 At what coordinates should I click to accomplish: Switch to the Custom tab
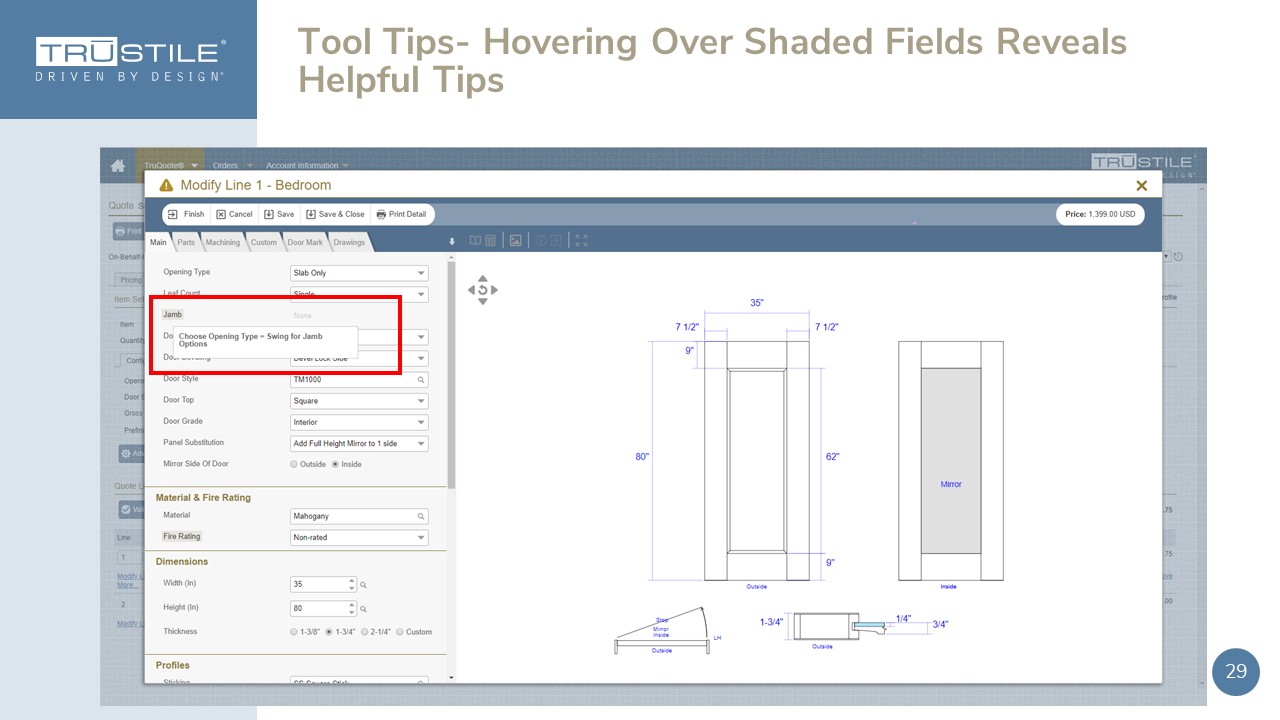[264, 242]
